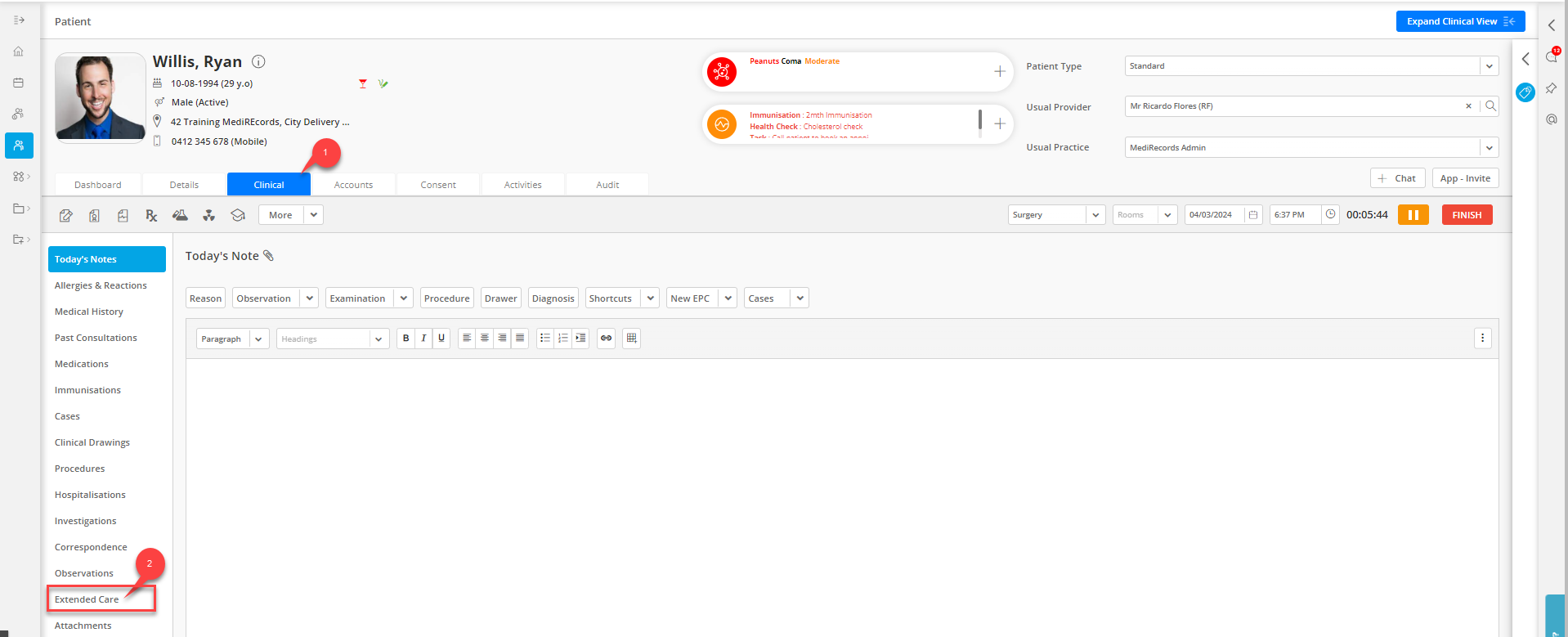
Task: Open the editor three-dot options menu
Action: click(1482, 339)
